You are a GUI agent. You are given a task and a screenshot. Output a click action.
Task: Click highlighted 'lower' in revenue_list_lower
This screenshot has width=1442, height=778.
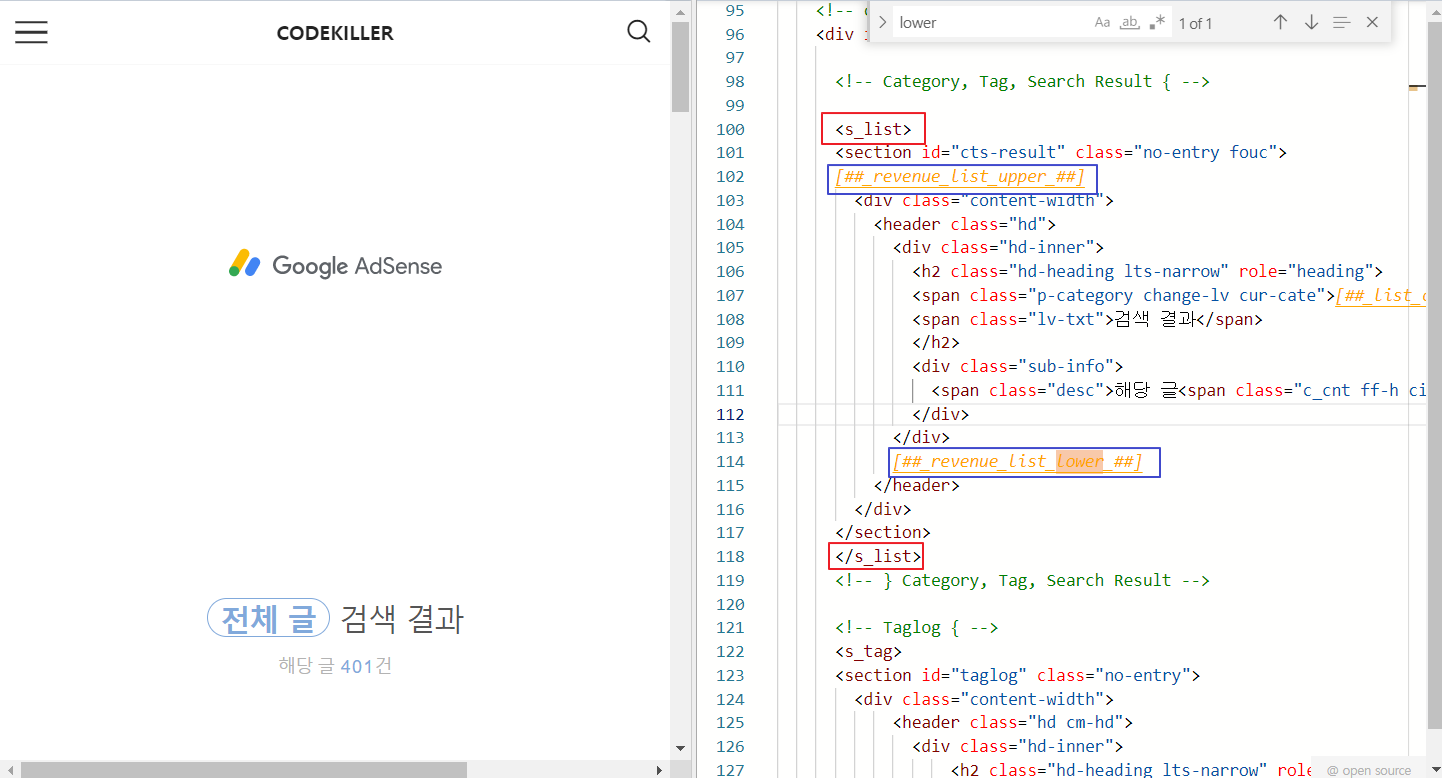[x=1080, y=461]
